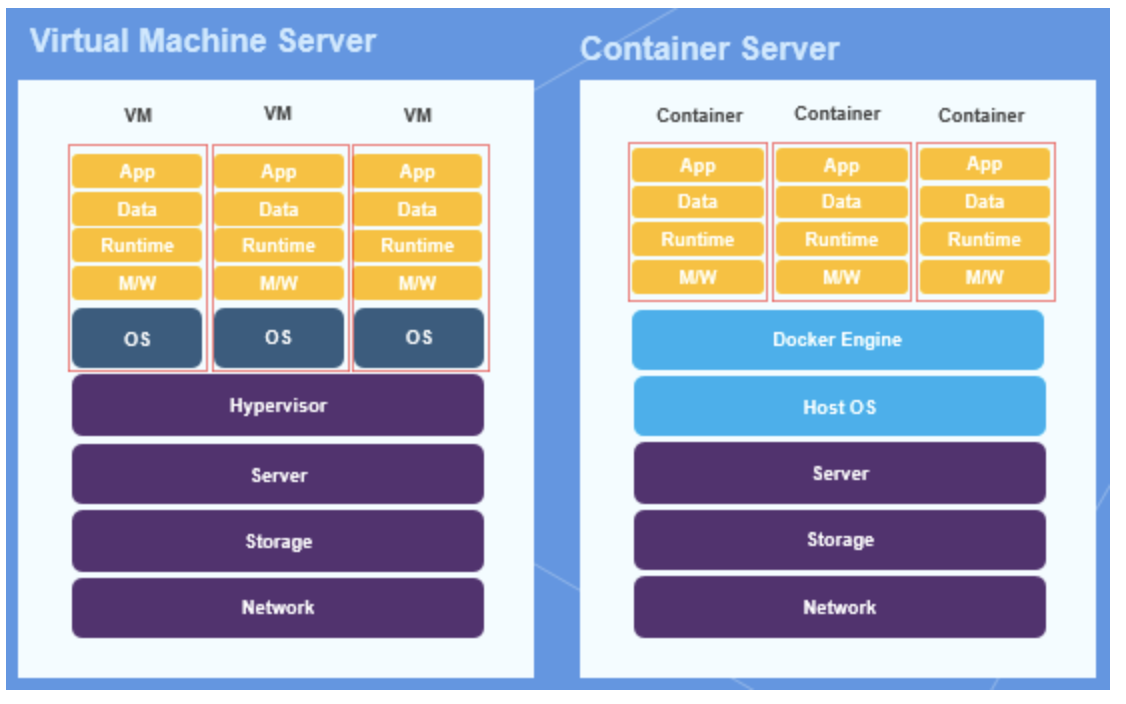
Task: Click the "Container Server" title
Action: [x=709, y=49]
